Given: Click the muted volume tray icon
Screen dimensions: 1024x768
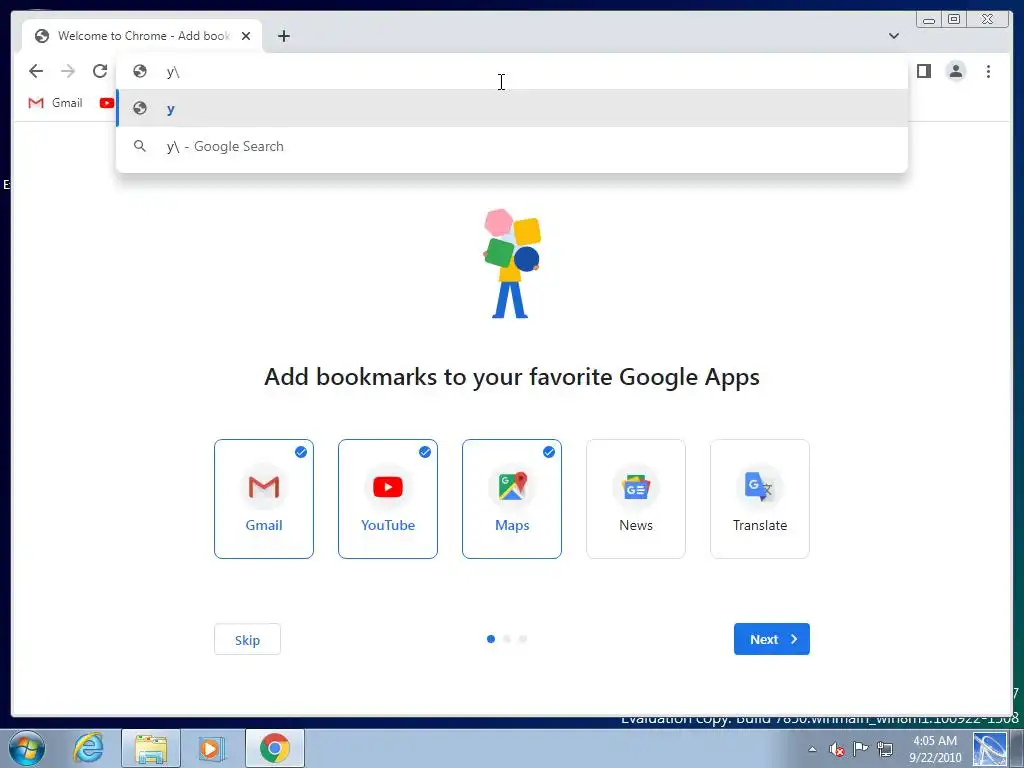Looking at the screenshot, I should (837, 749).
